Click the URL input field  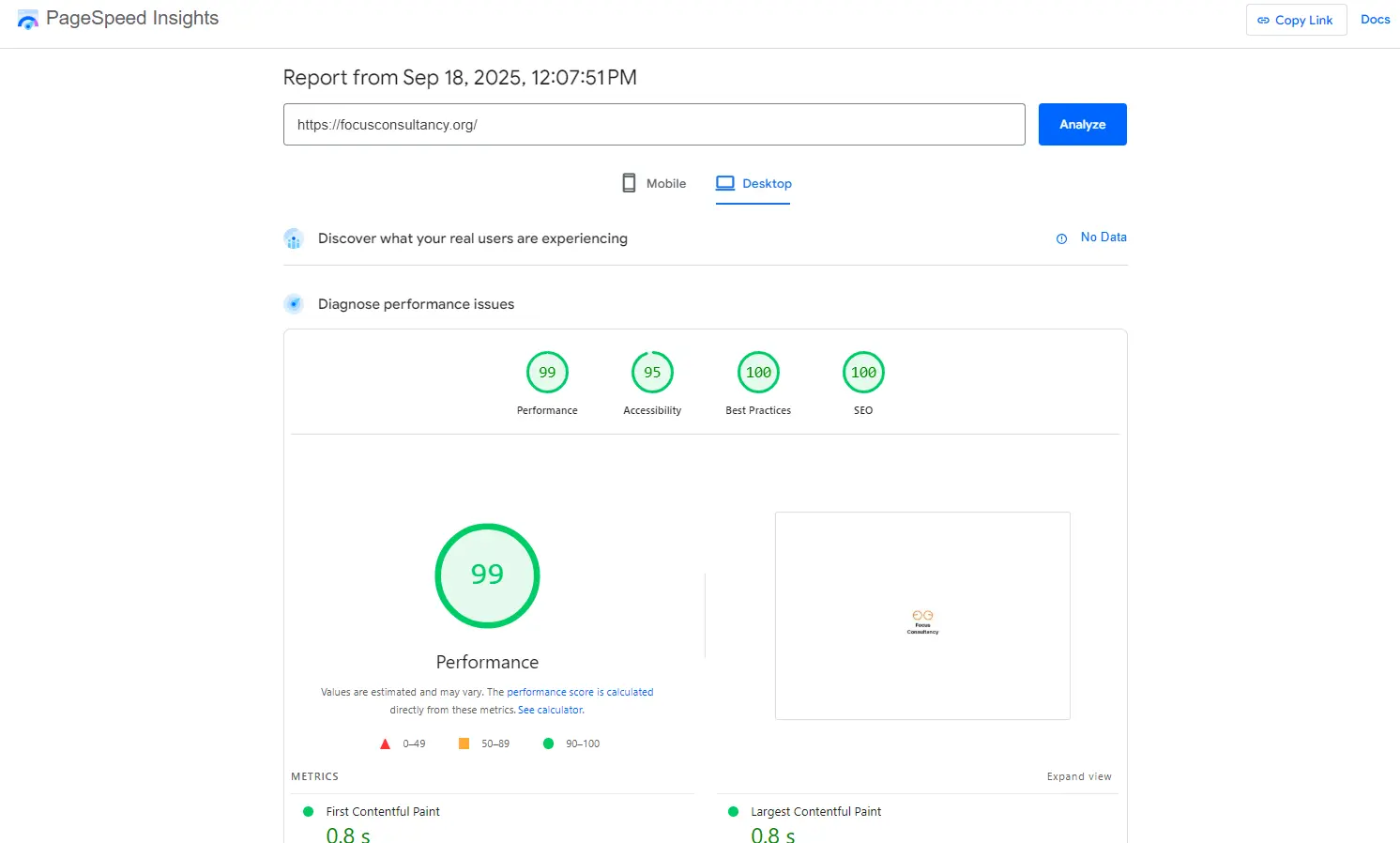(x=654, y=124)
